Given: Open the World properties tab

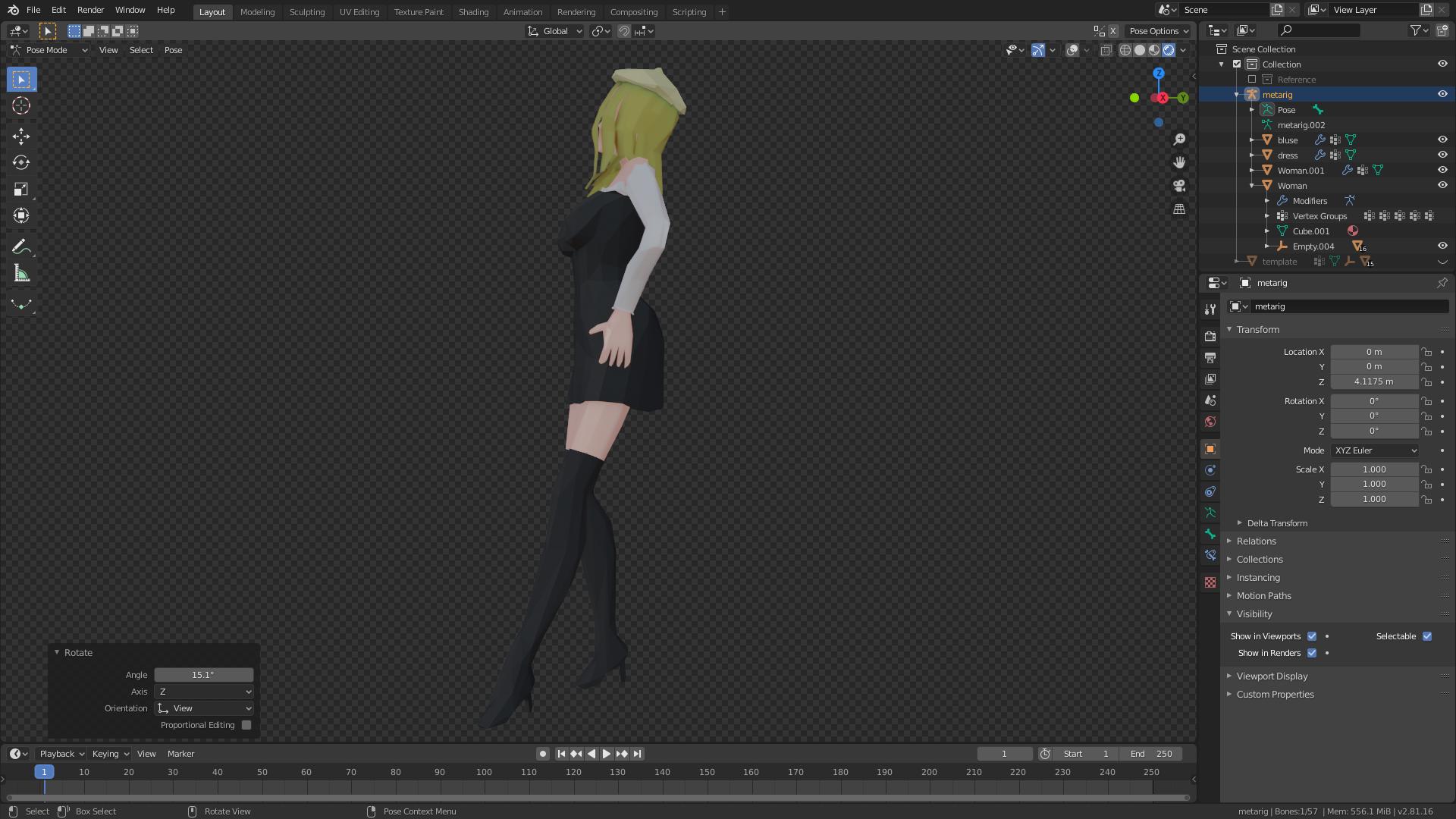Looking at the screenshot, I should [1210, 422].
